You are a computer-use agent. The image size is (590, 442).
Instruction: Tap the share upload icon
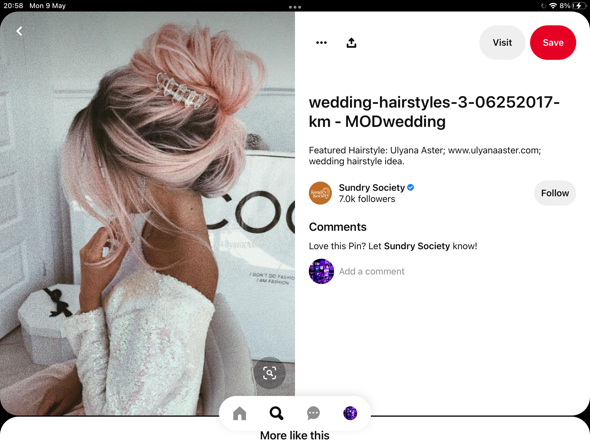(x=351, y=43)
